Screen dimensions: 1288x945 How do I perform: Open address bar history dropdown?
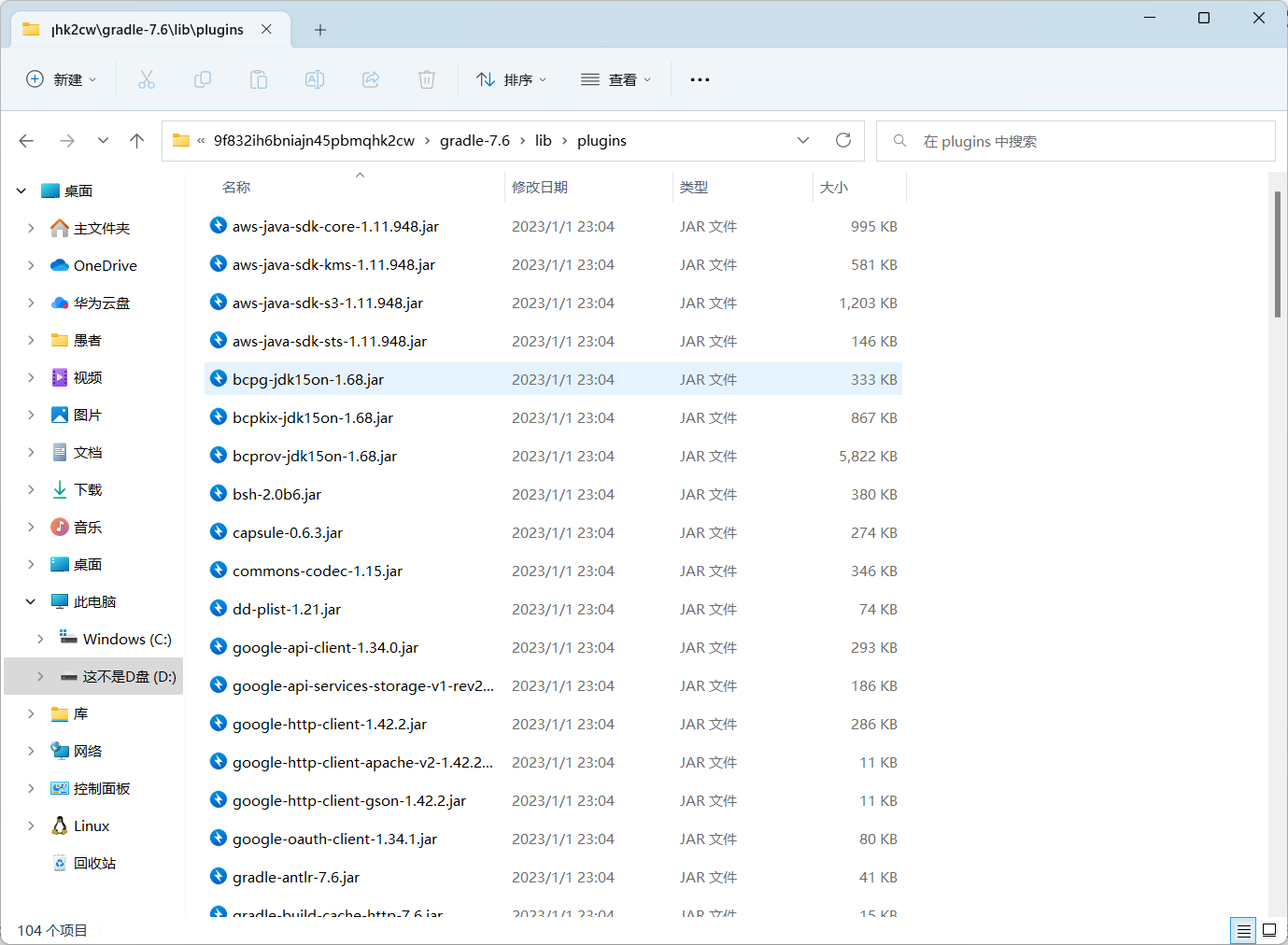point(803,140)
